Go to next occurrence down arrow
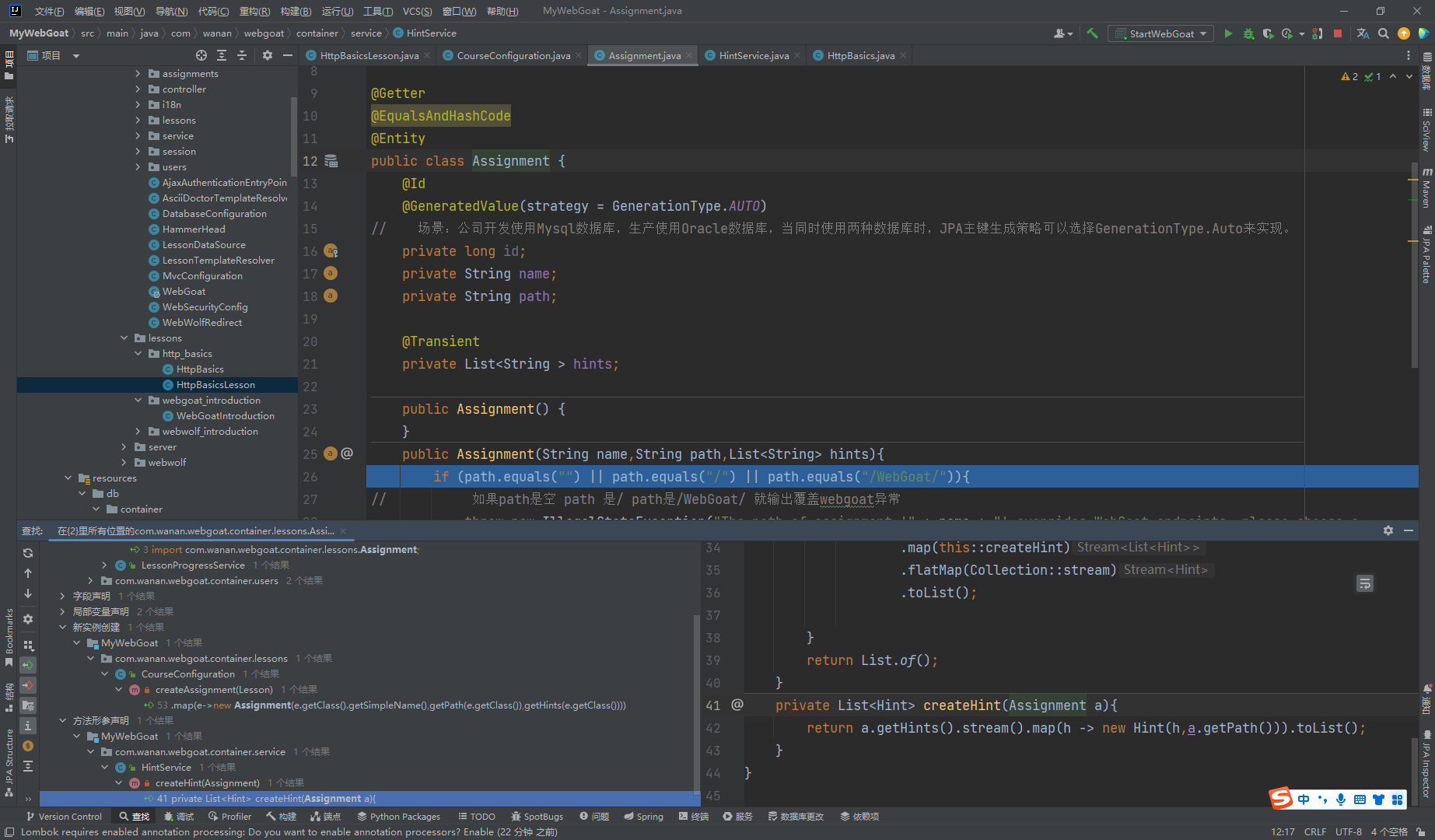Screen dimensions: 1435x840 28,593
